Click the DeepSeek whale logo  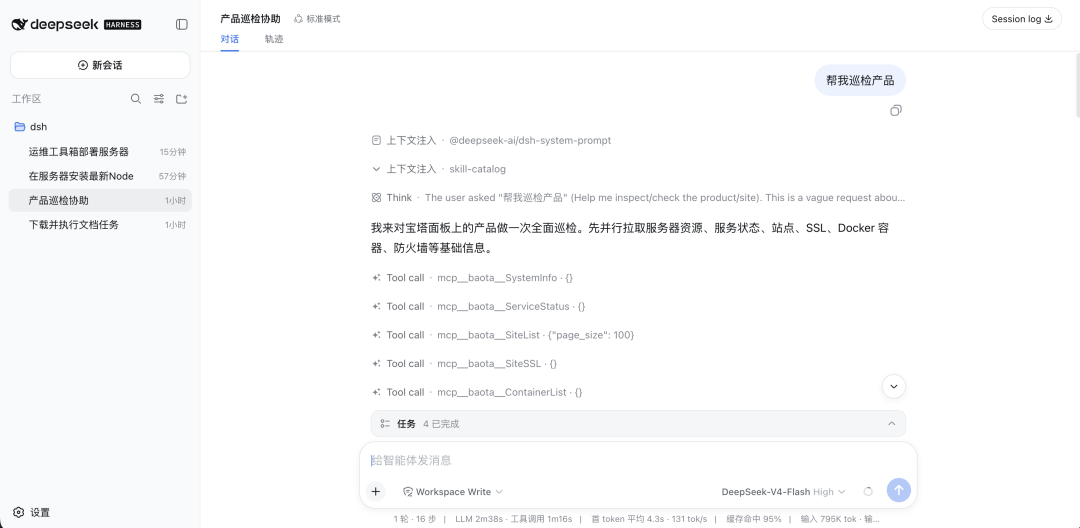point(19,24)
